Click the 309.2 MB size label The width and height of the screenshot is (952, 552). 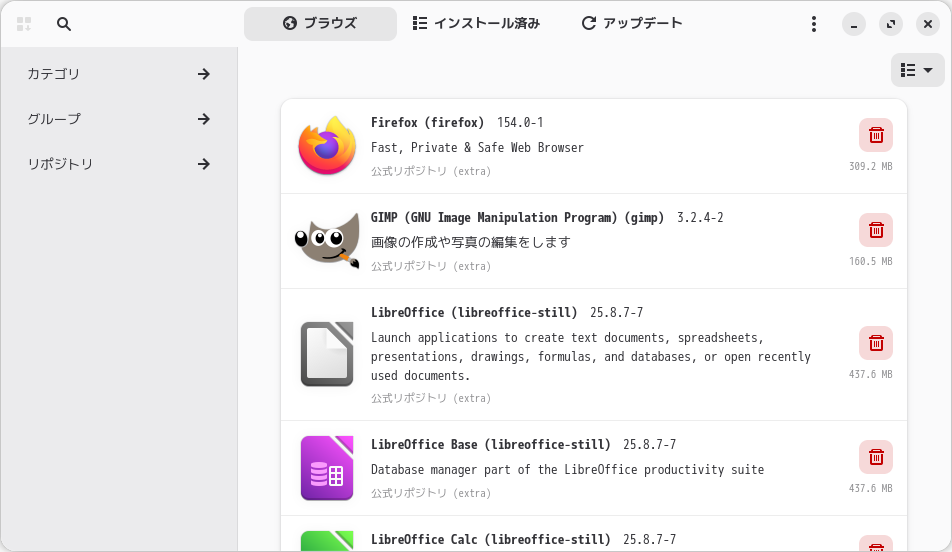point(871,166)
